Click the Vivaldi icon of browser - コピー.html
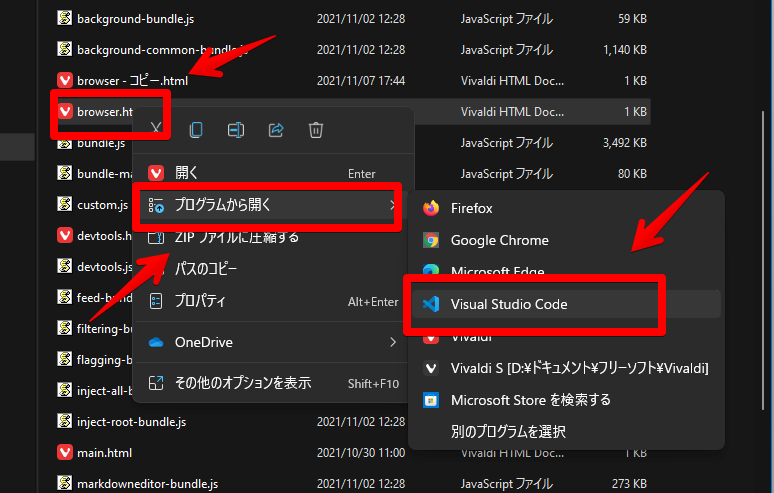This screenshot has height=493, width=774. (65, 80)
